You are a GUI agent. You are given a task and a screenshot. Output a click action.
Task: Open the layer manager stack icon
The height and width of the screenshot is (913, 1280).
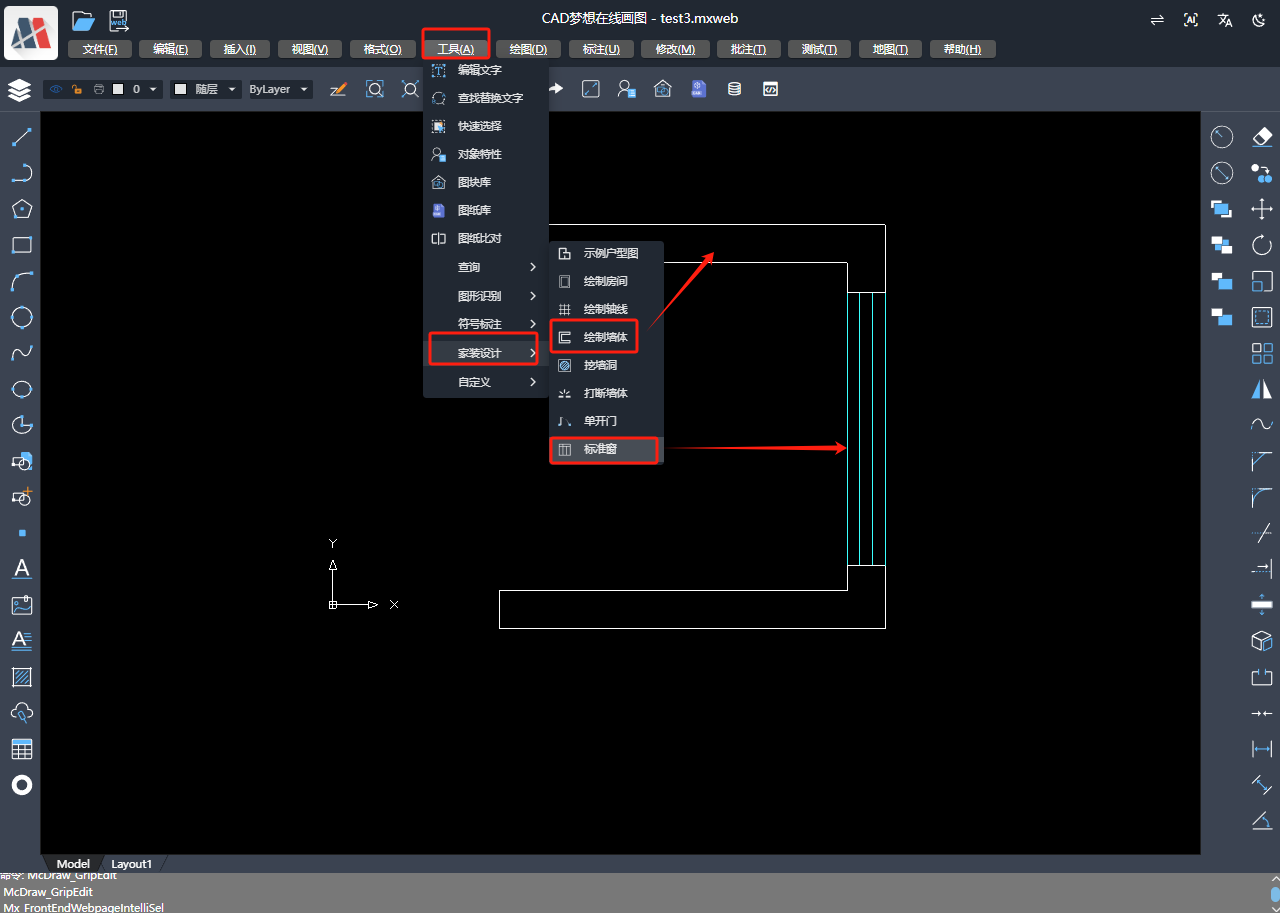click(19, 90)
